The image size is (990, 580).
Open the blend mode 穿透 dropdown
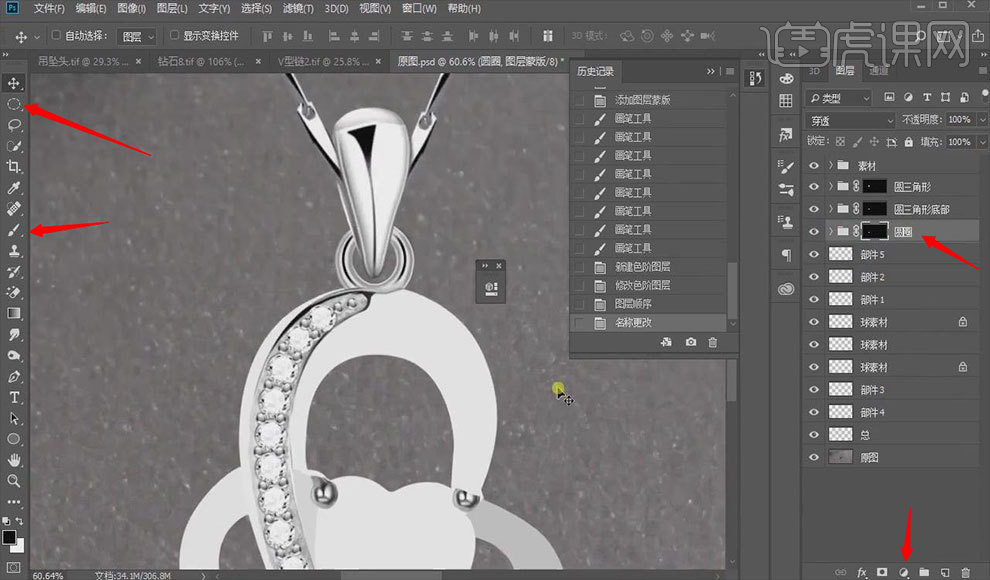850,120
